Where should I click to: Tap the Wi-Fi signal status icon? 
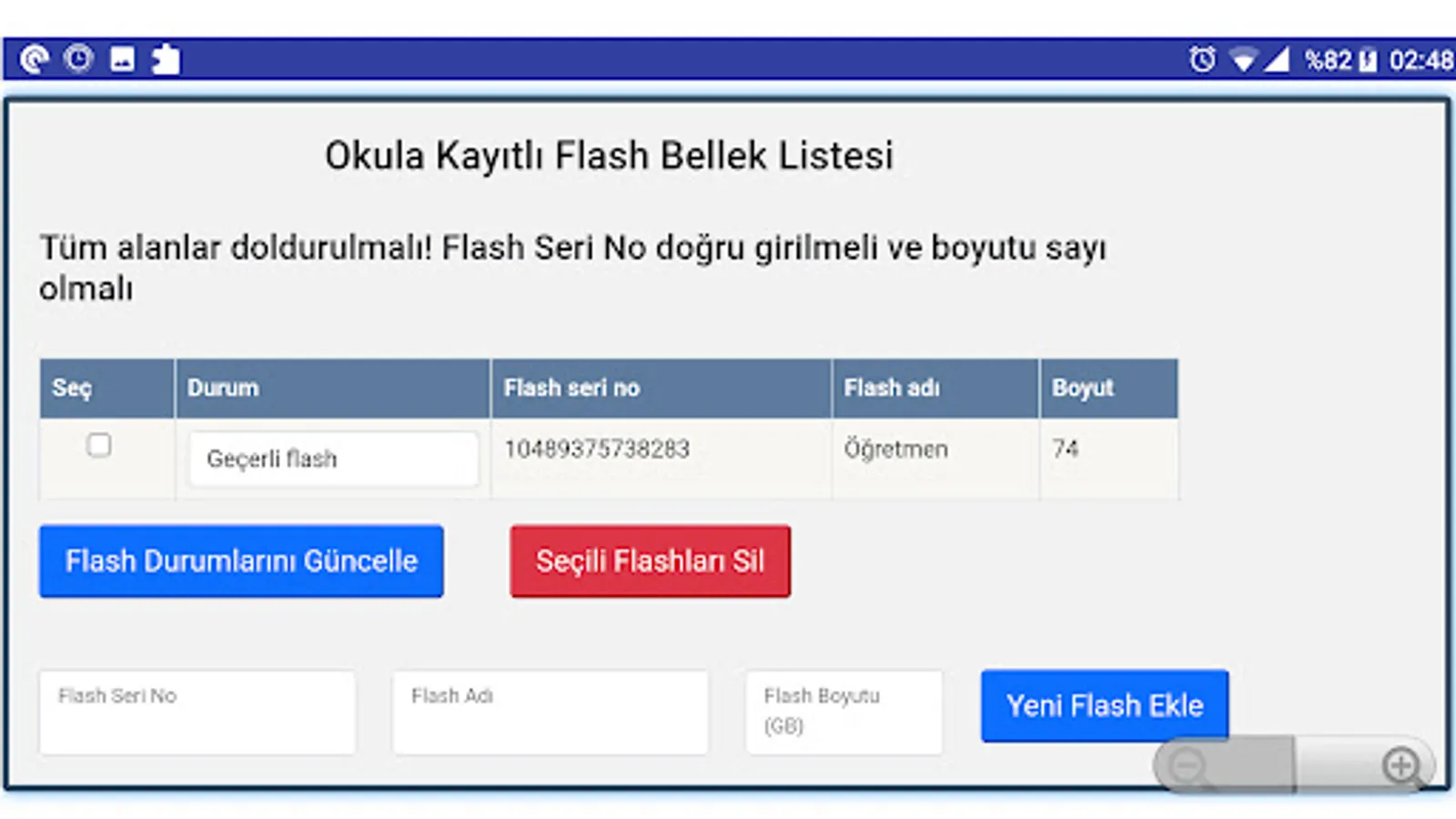[1243, 61]
